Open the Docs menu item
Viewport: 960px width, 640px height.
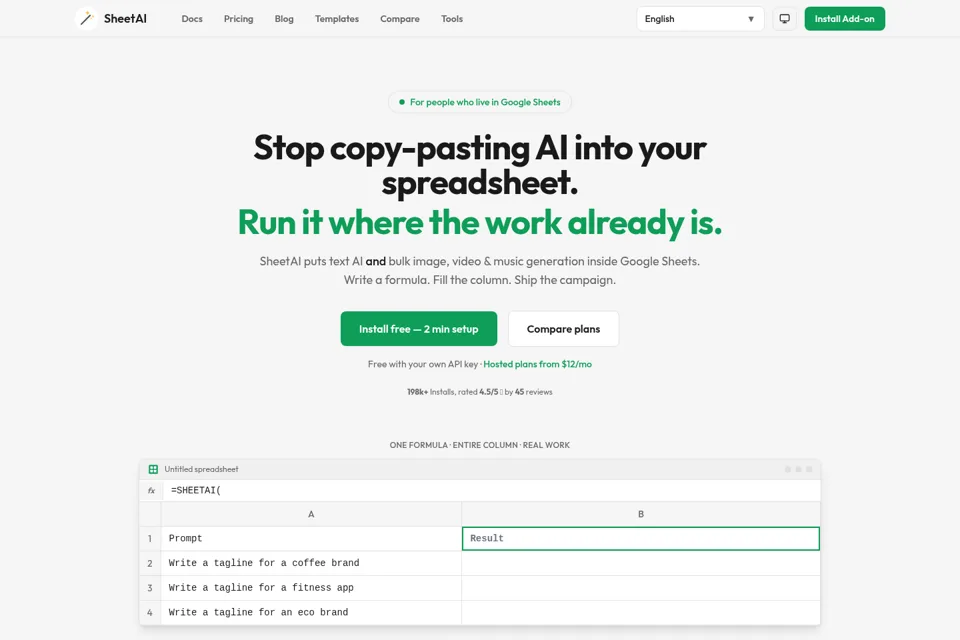pyautogui.click(x=192, y=19)
